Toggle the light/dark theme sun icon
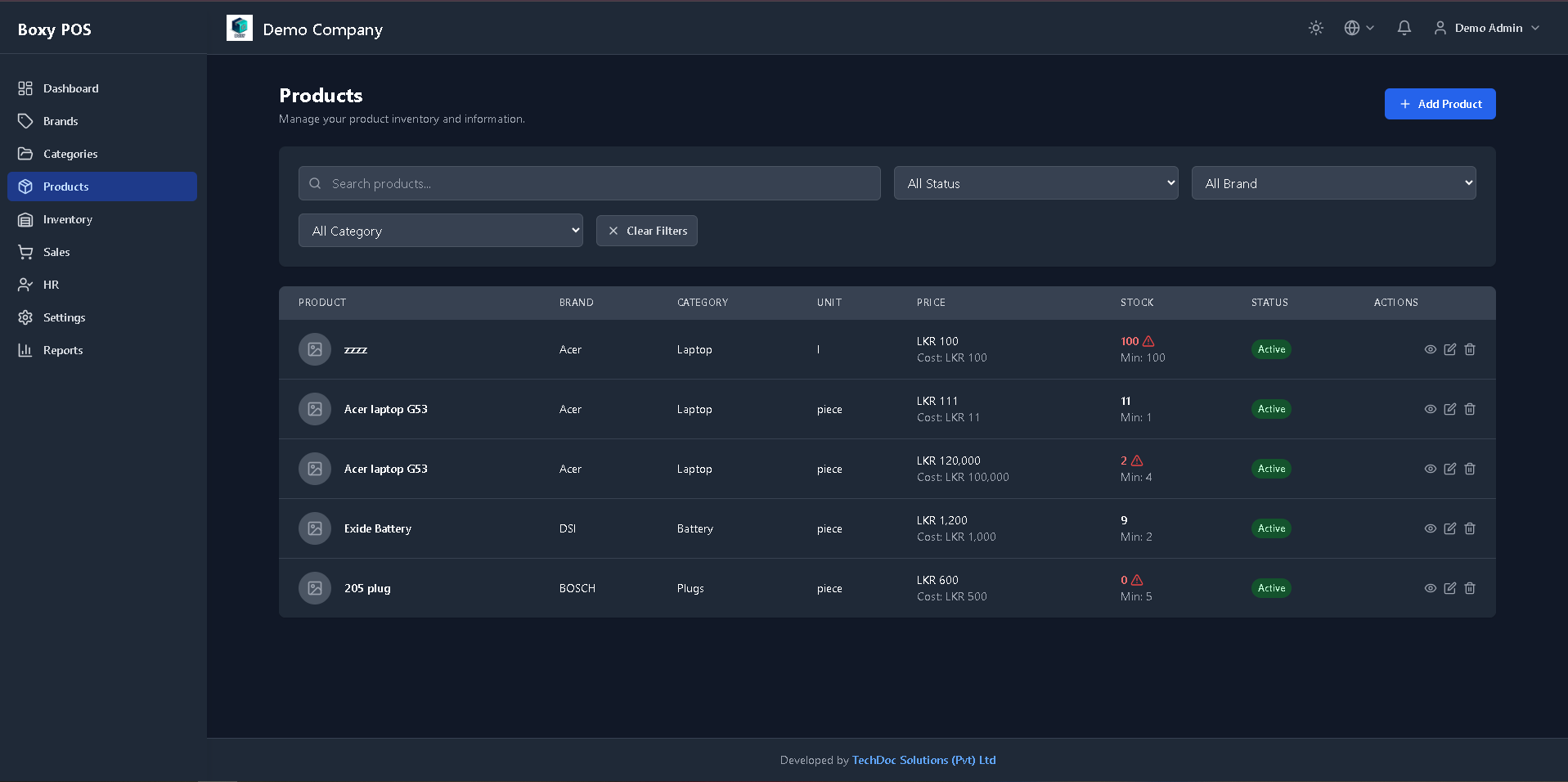The image size is (1568, 782). pos(1315,28)
